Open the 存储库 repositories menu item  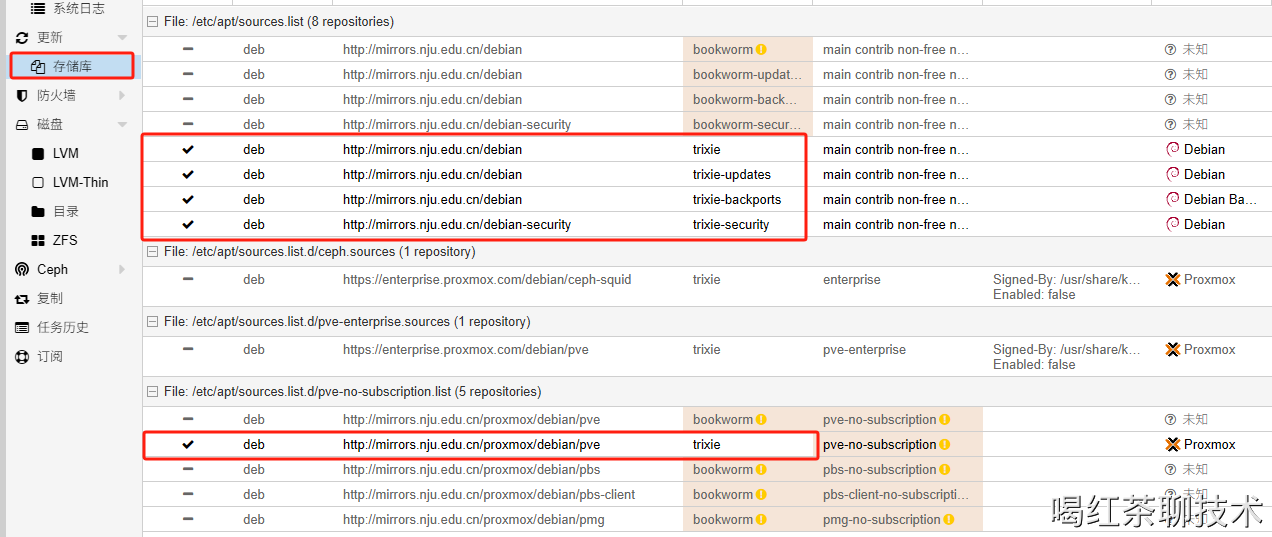coord(72,66)
